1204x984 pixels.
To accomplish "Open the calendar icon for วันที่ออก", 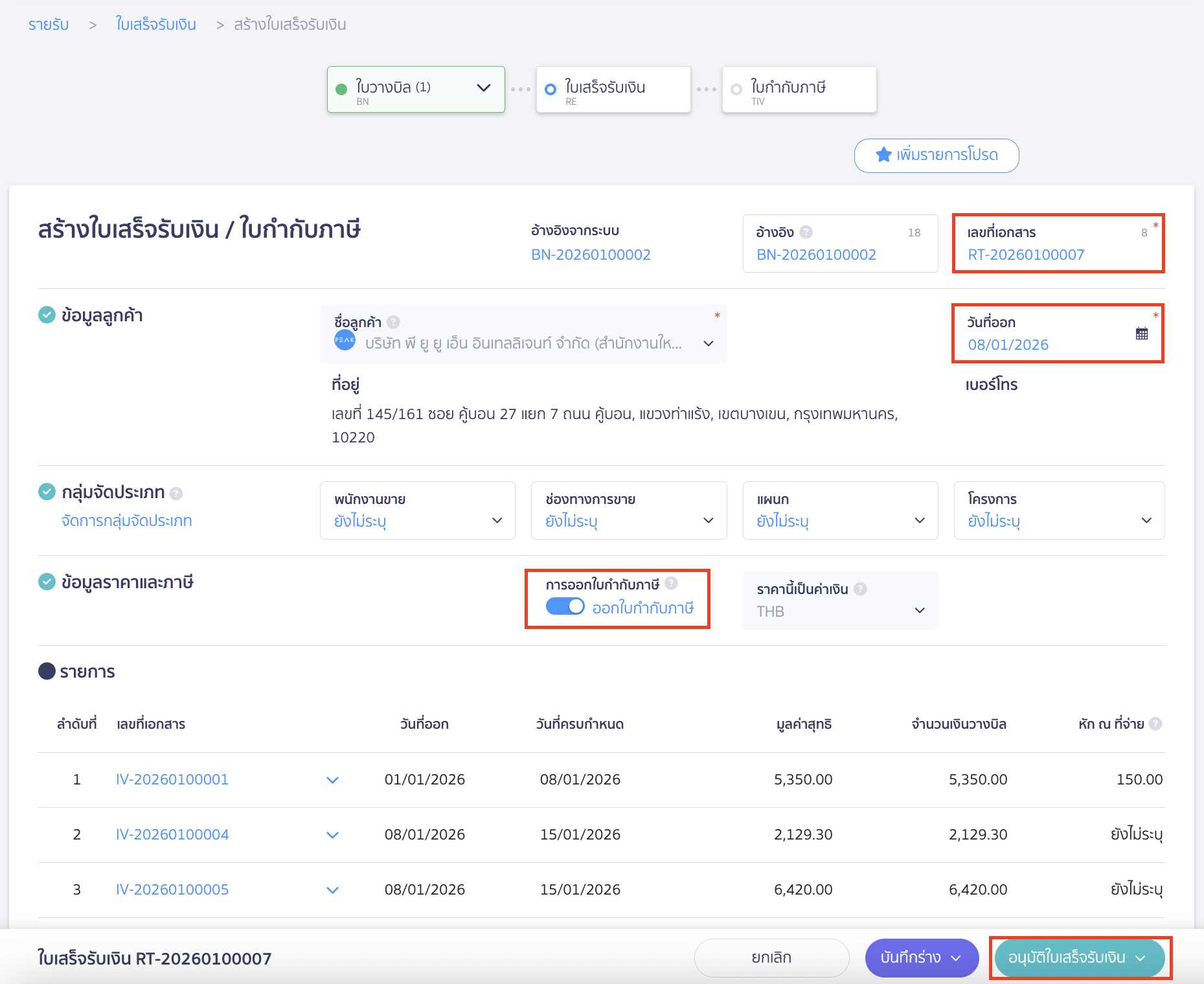I will [1142, 333].
